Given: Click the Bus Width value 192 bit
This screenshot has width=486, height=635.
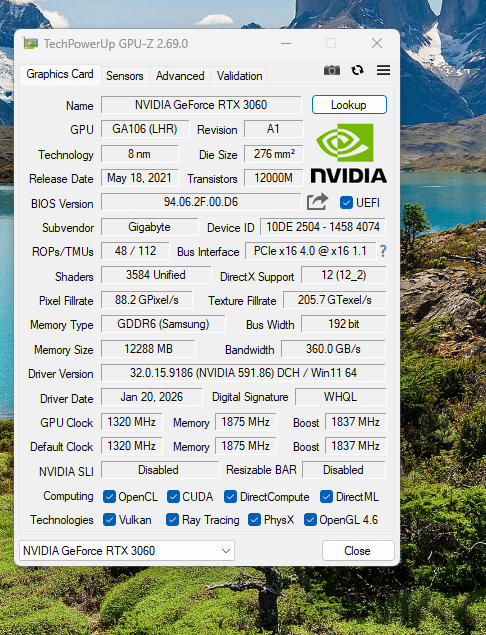Looking at the screenshot, I should (343, 324).
